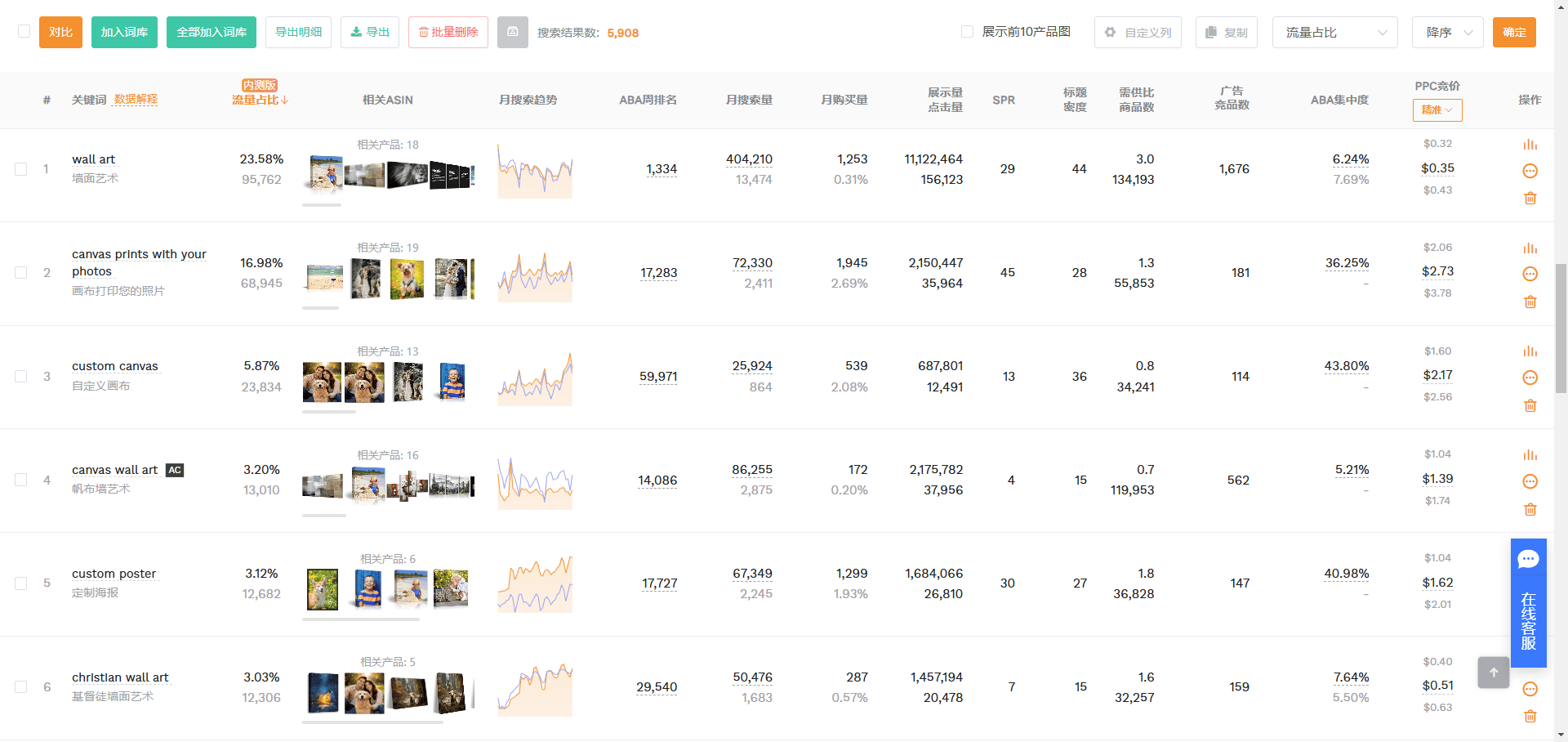1568x742 pixels.
Task: Click the back-to-top arrow button
Action: [1494, 673]
